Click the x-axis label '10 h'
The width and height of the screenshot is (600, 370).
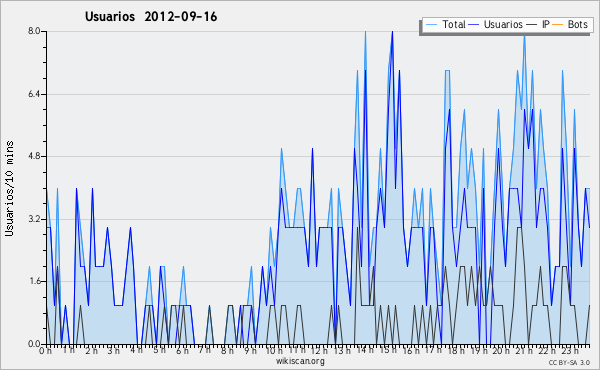pos(274,350)
